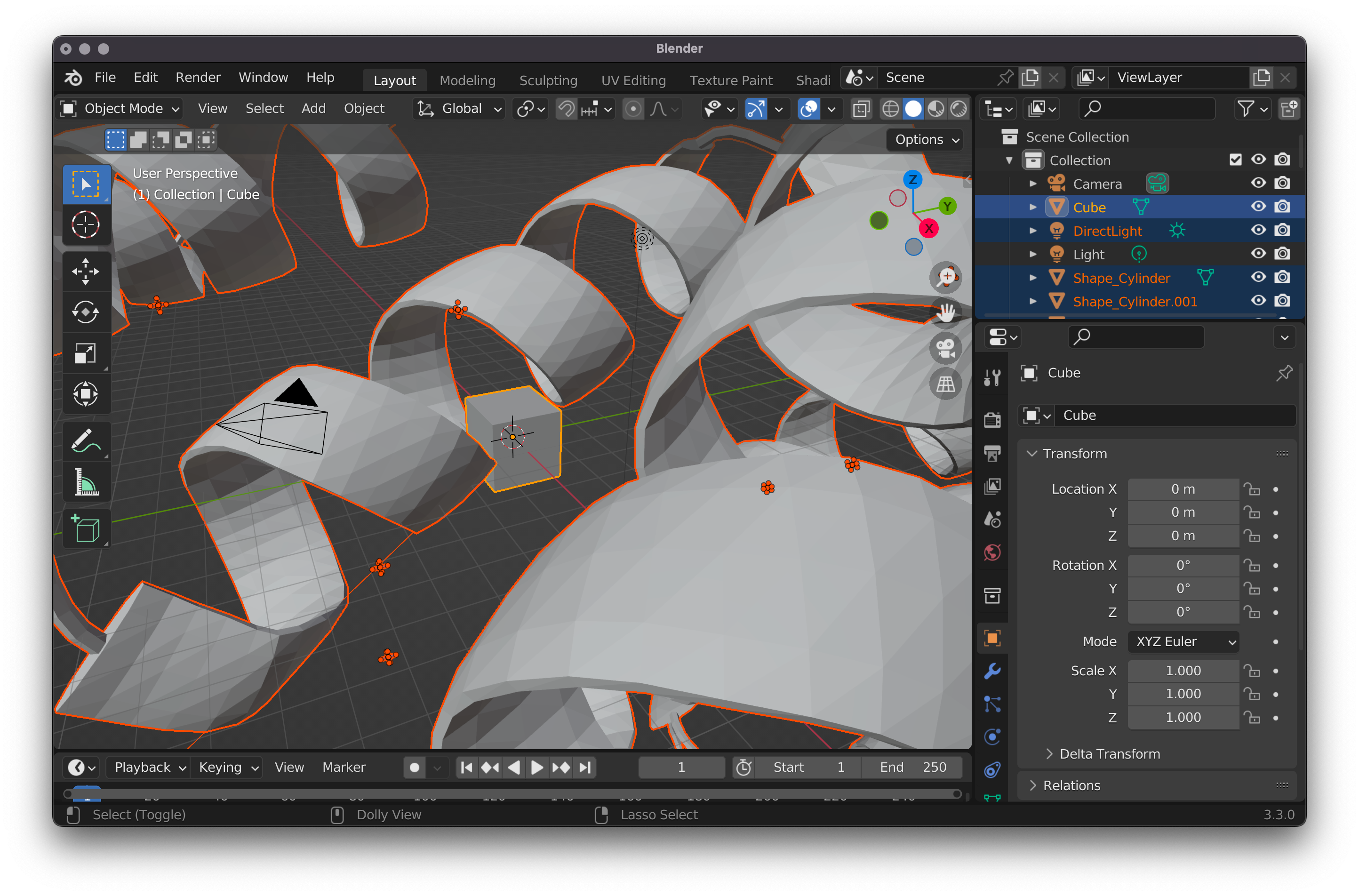The width and height of the screenshot is (1359, 896).
Task: Click the Location X value field
Action: tap(1183, 489)
